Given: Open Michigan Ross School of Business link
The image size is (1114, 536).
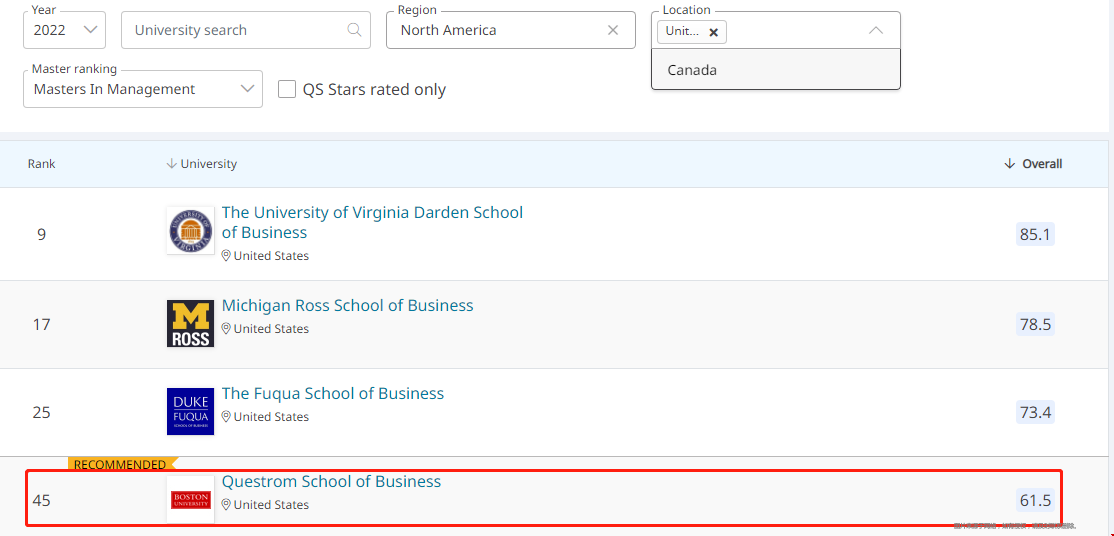Looking at the screenshot, I should coord(347,306).
